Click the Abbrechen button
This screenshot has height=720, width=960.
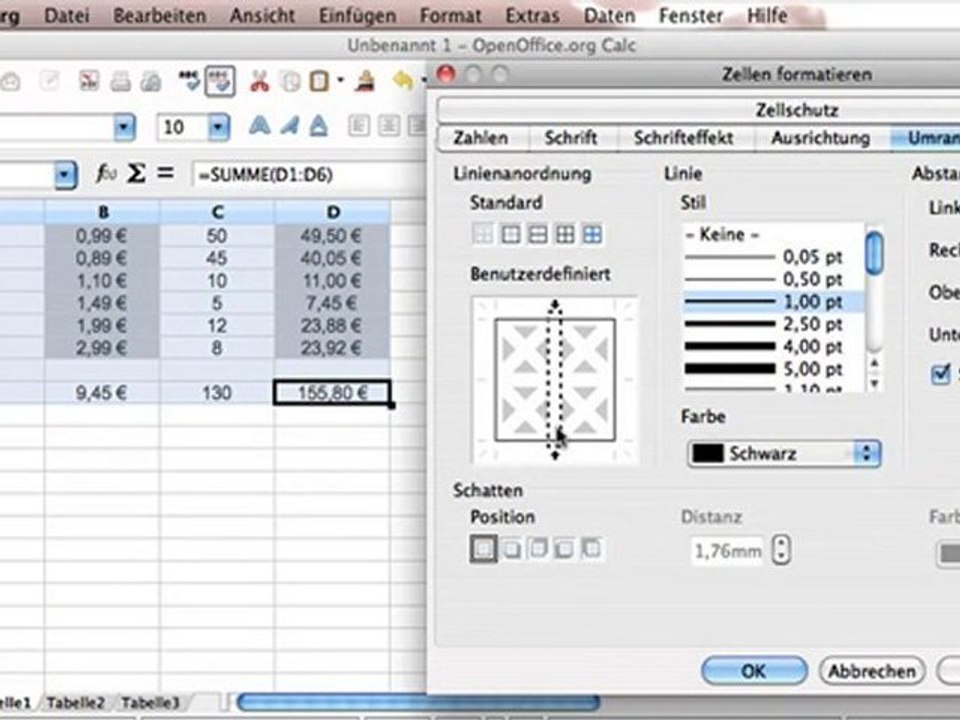[x=872, y=671]
